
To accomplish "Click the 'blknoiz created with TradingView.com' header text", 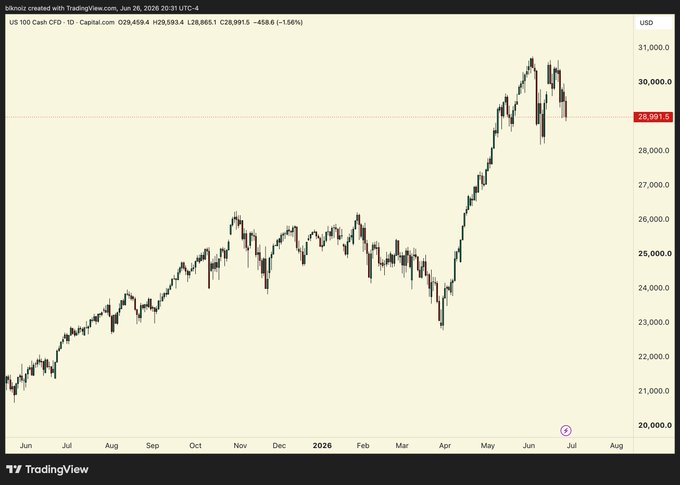I will (61, 8).
